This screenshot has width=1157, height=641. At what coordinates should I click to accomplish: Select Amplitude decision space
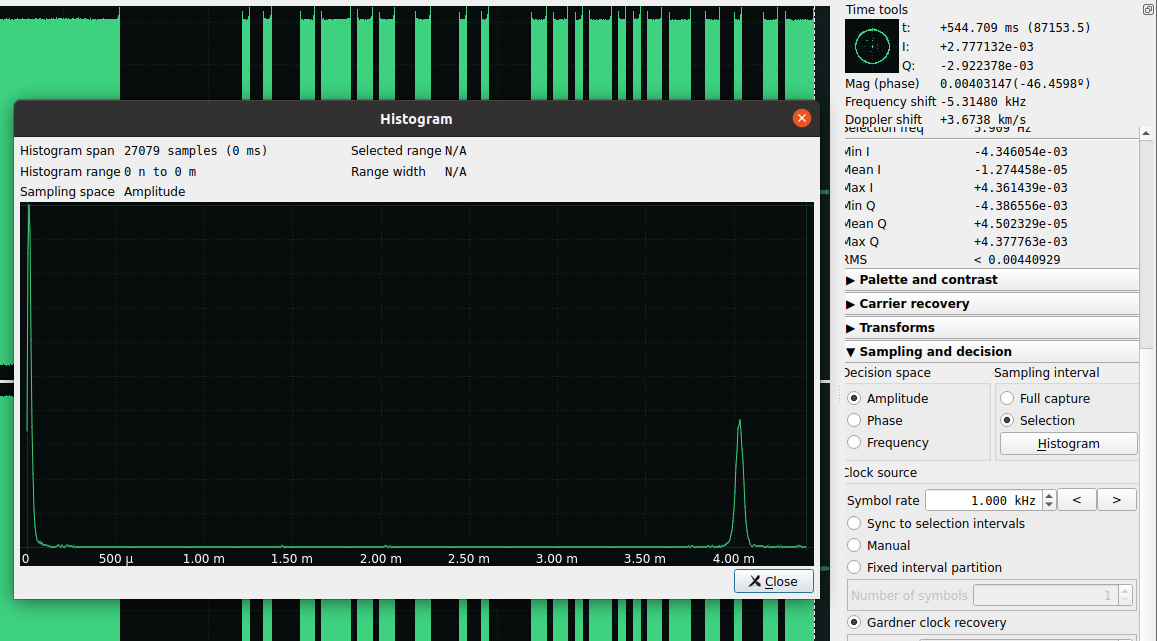click(854, 399)
